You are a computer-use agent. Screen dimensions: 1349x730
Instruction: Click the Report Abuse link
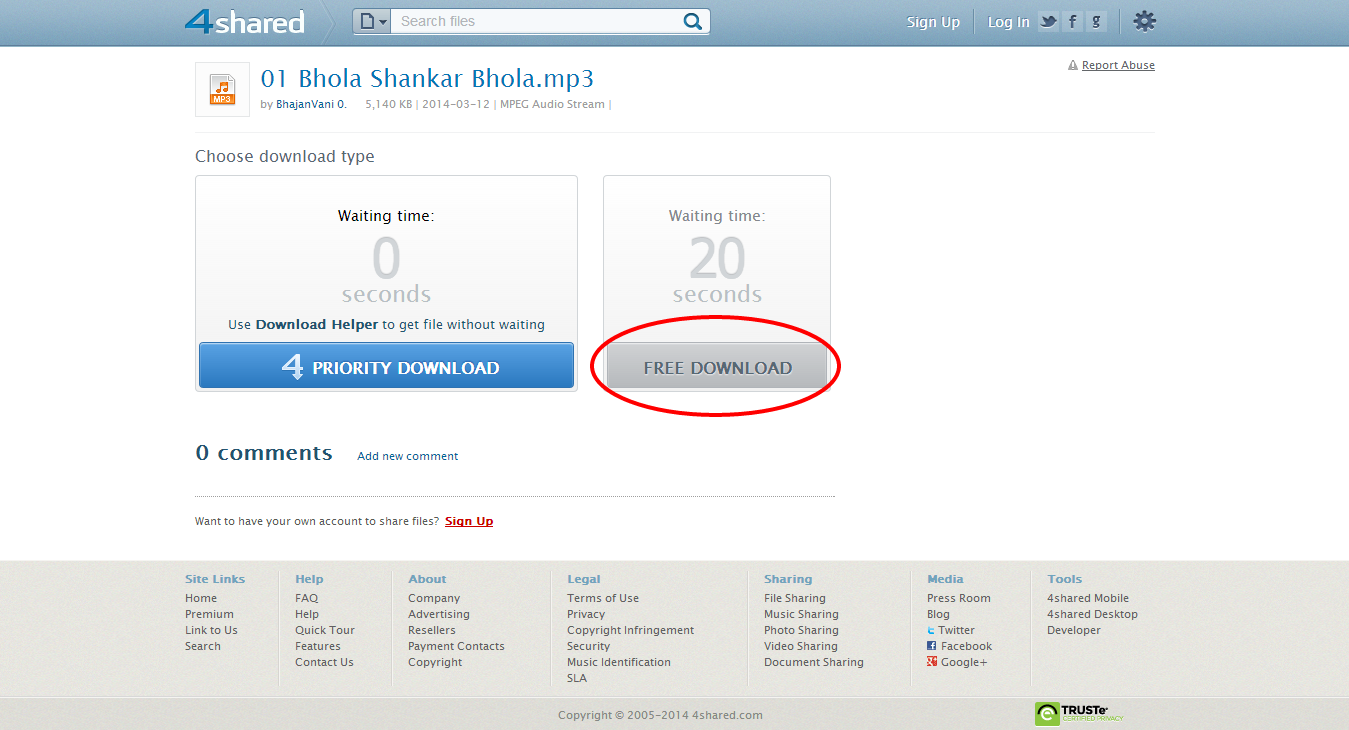[x=1118, y=65]
